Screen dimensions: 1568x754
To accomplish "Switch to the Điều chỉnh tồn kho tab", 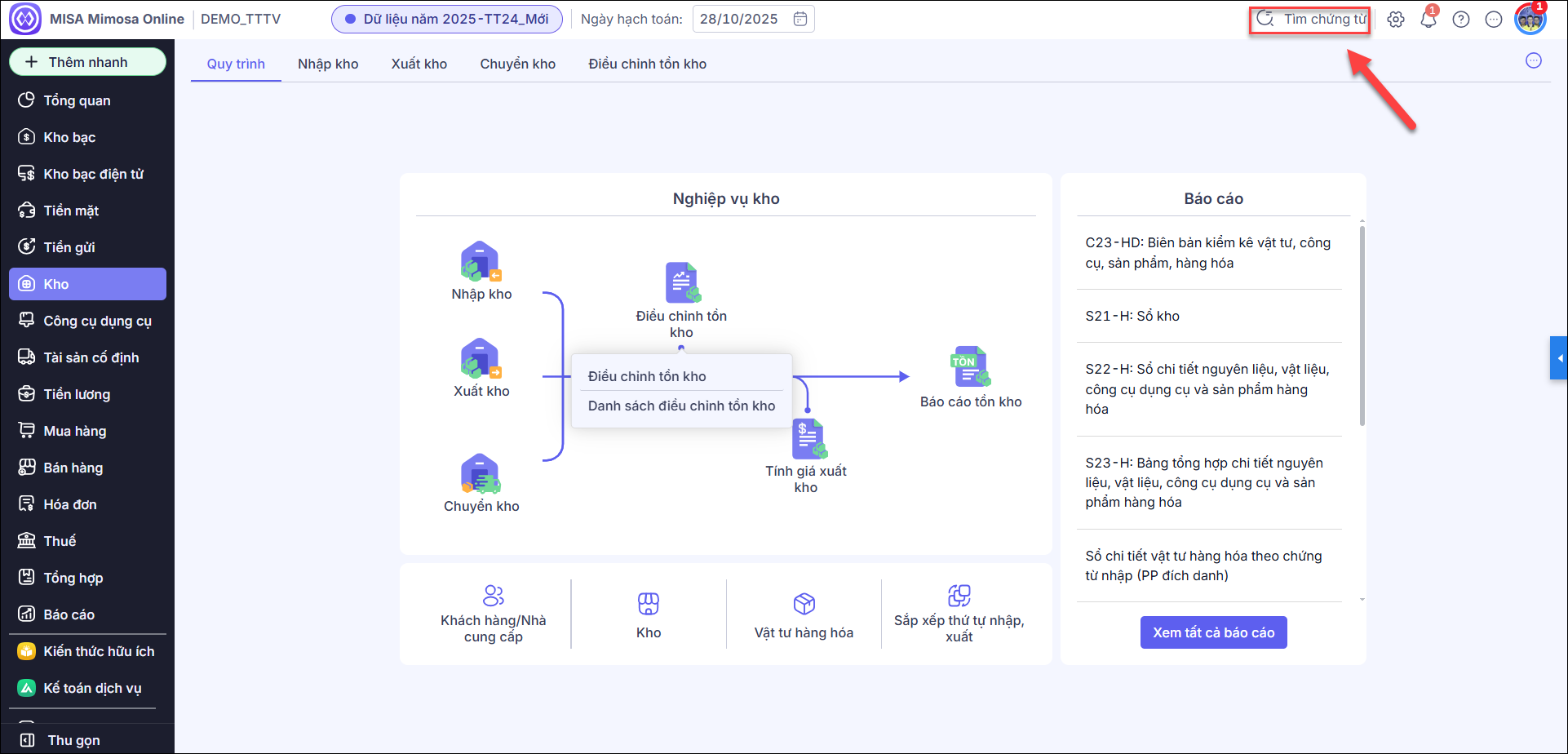I will [x=647, y=64].
